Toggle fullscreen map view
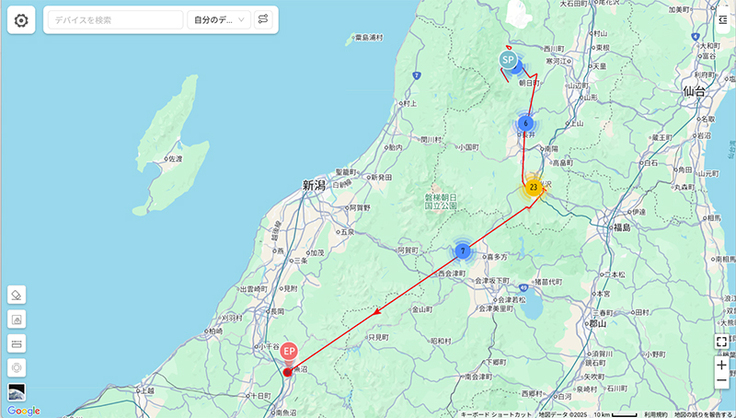Viewport: 736px width, 418px height. pyautogui.click(x=722, y=342)
